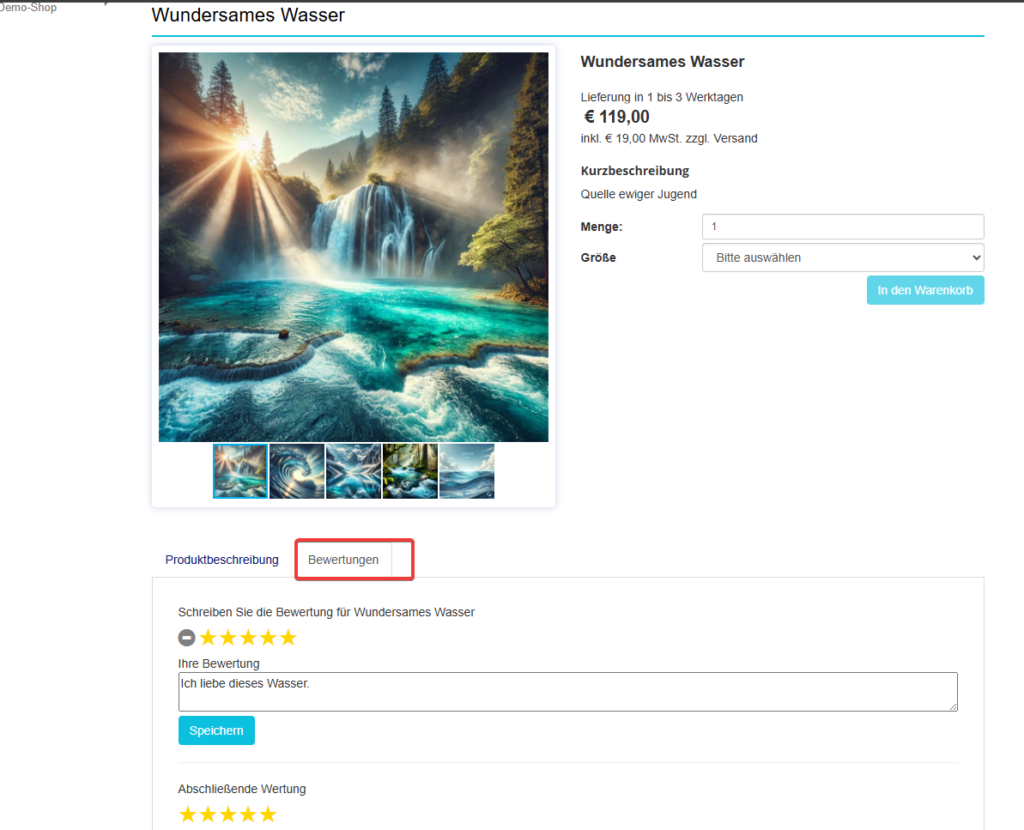The image size is (1024, 830).
Task: Select the wave image thumbnail
Action: [296, 470]
